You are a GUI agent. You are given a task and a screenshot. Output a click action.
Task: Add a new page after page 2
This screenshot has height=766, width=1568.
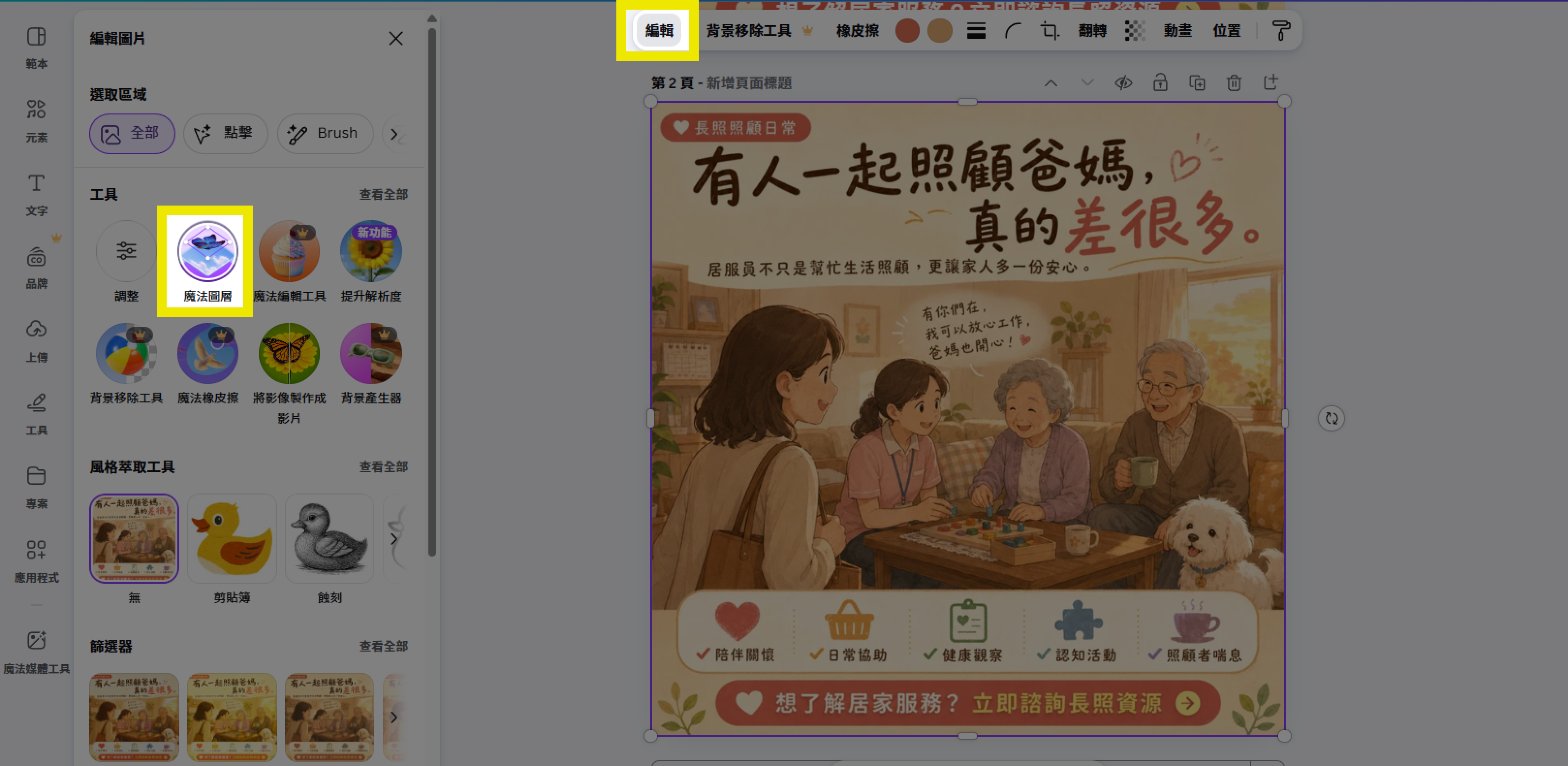tap(1270, 83)
